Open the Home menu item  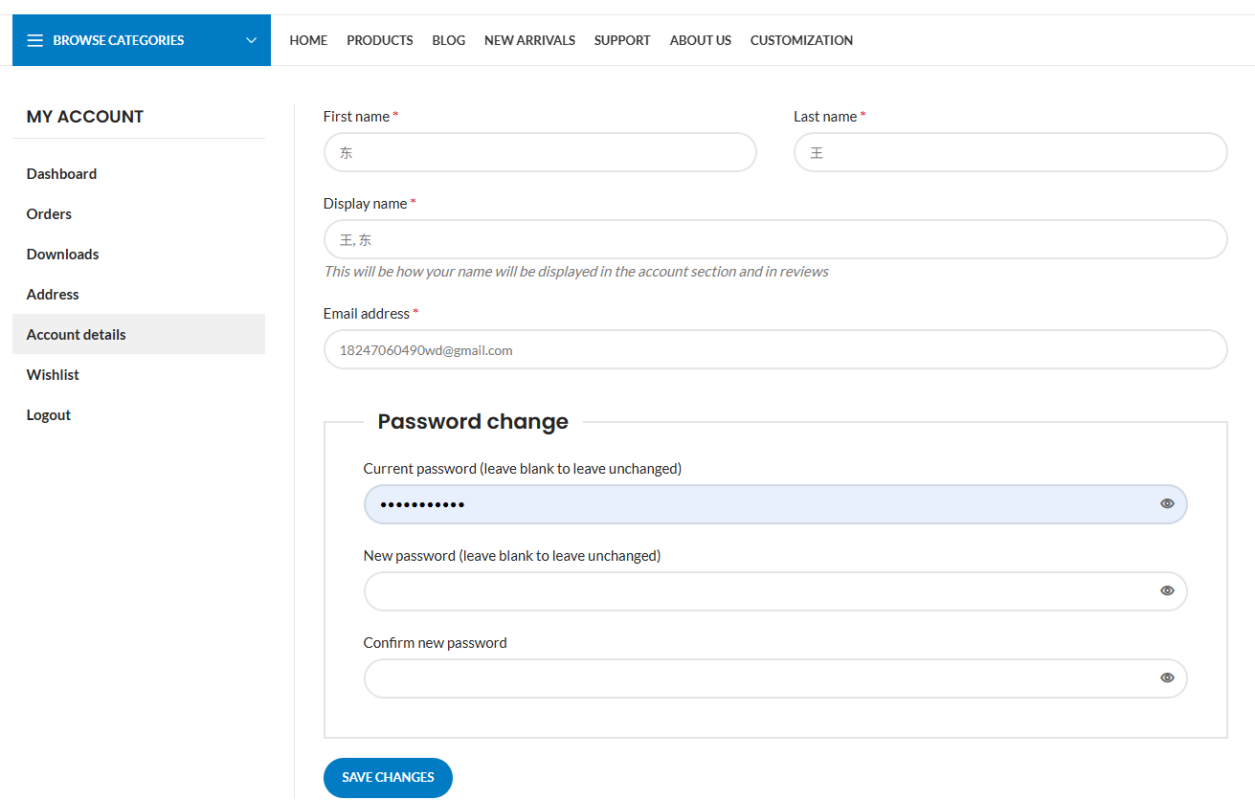[x=308, y=40]
